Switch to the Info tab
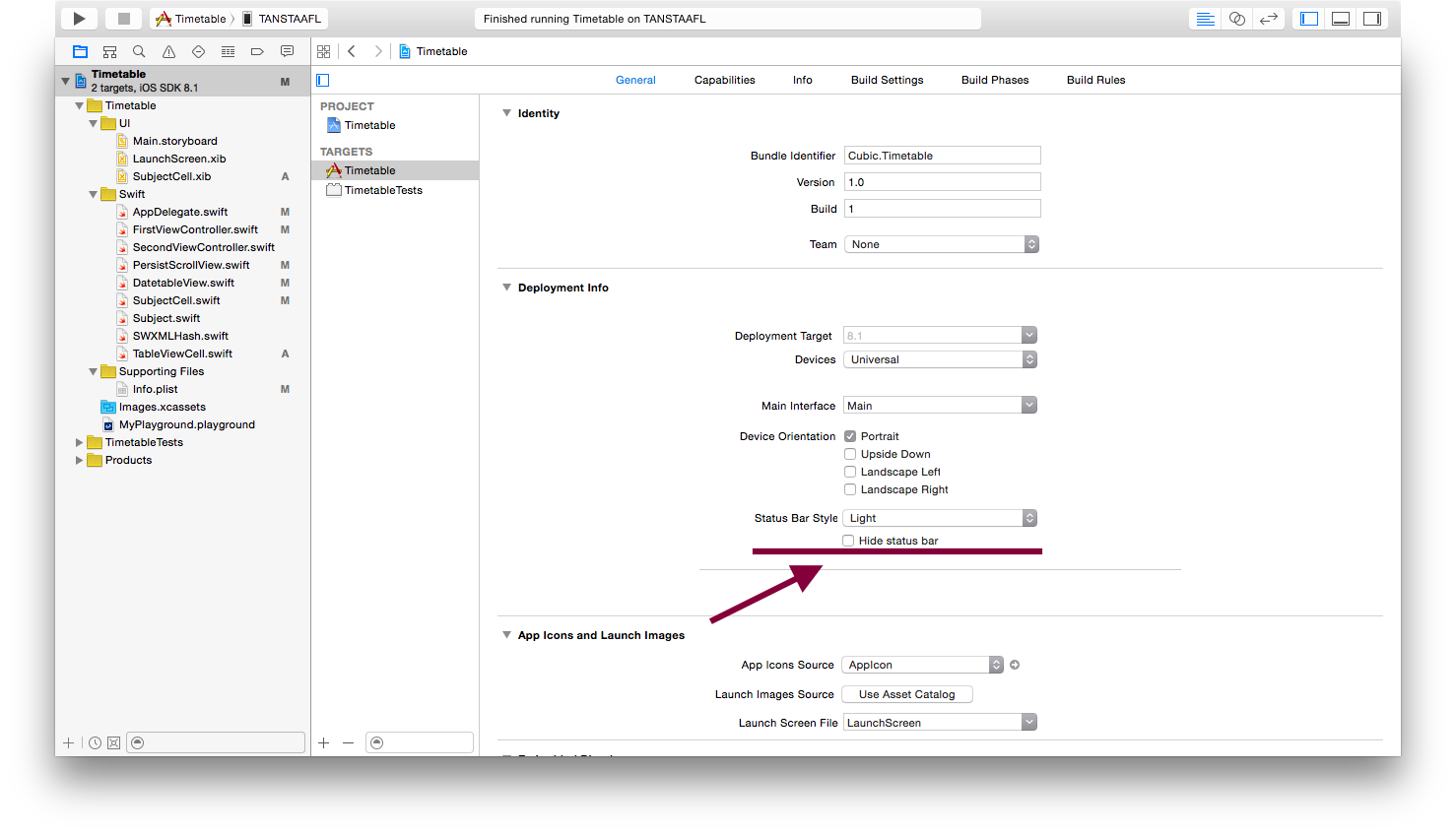Screen dimensions: 1456x835 coord(803,80)
